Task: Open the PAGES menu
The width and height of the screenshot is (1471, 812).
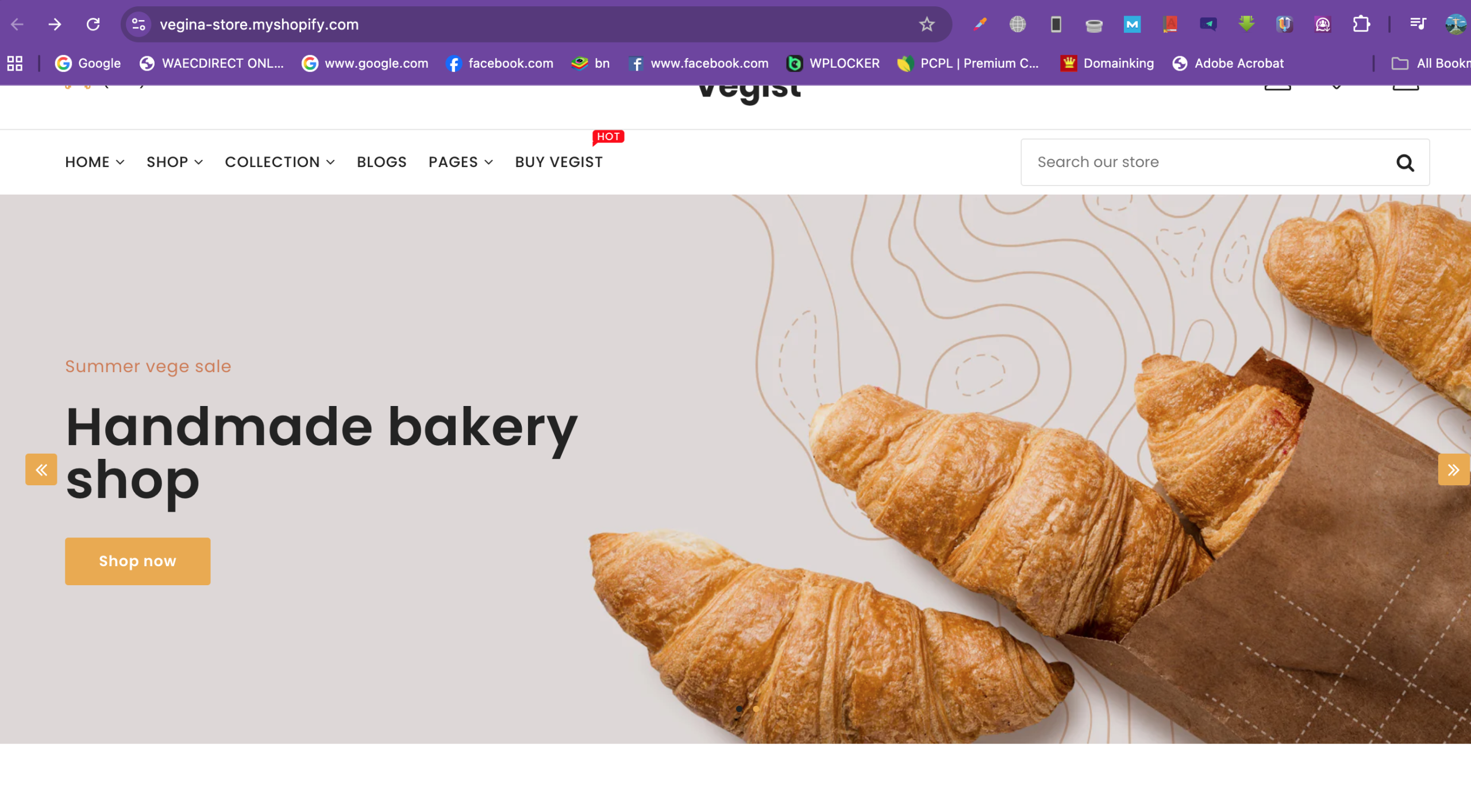Action: coord(461,162)
